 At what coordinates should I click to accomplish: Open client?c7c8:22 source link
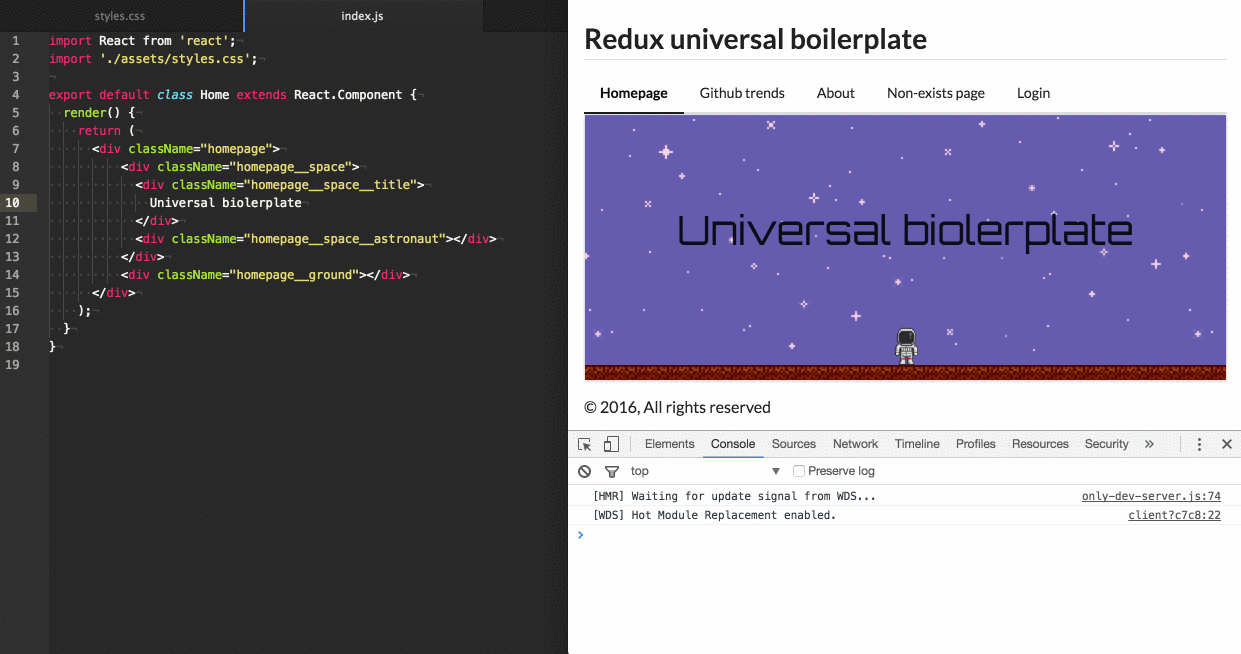click(x=1175, y=516)
